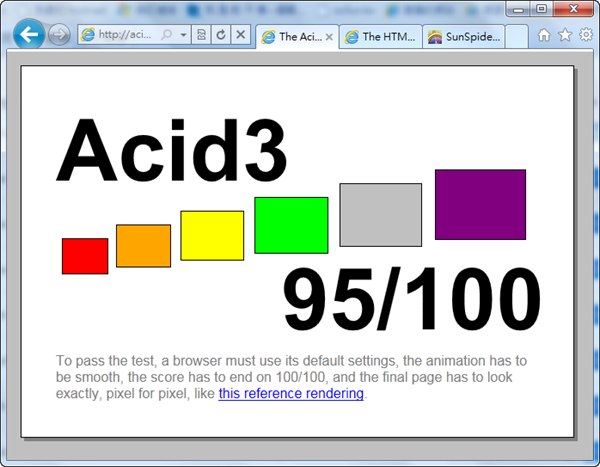Screen dimensions: 600x467
Task: Click the purple square
Action: pyautogui.click(x=480, y=205)
